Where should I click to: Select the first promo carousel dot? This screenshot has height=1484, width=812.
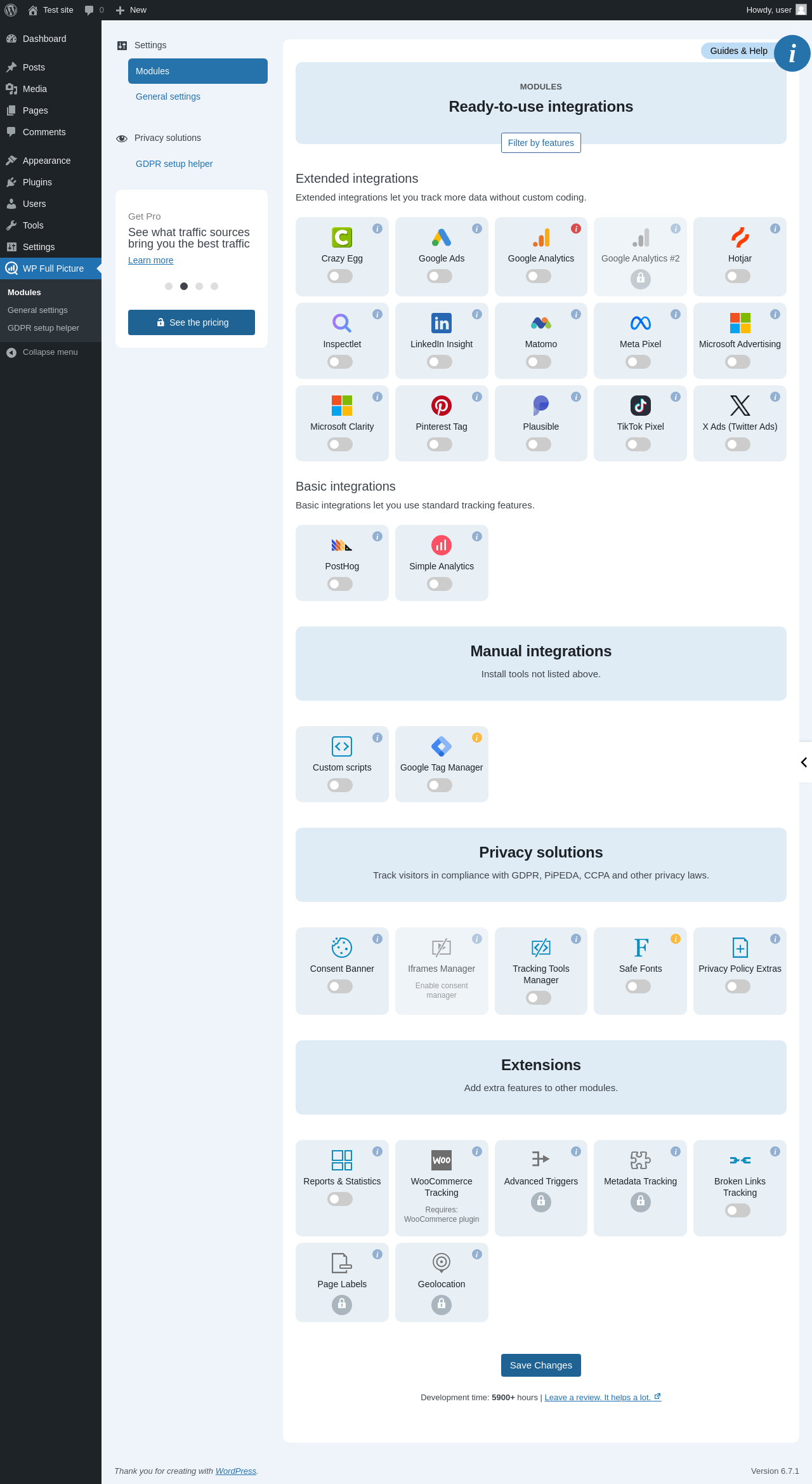coord(169,286)
